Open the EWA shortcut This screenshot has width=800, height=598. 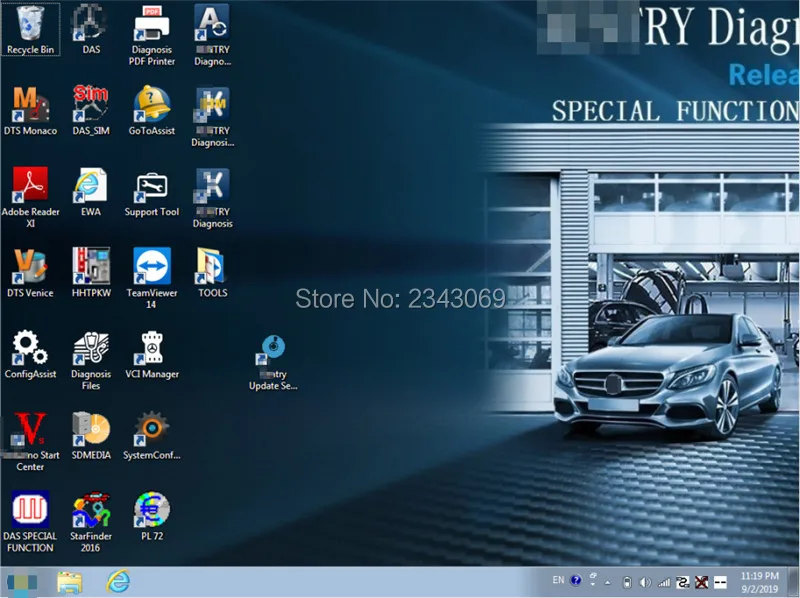click(x=91, y=186)
